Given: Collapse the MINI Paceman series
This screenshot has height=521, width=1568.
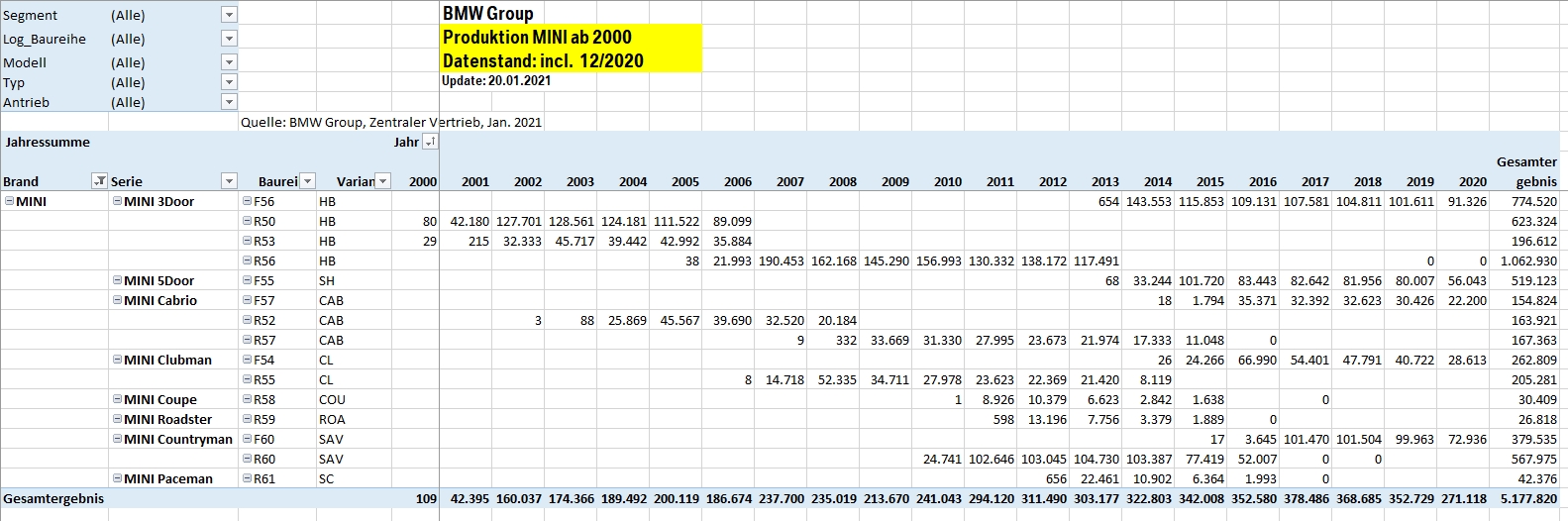Looking at the screenshot, I should [117, 478].
